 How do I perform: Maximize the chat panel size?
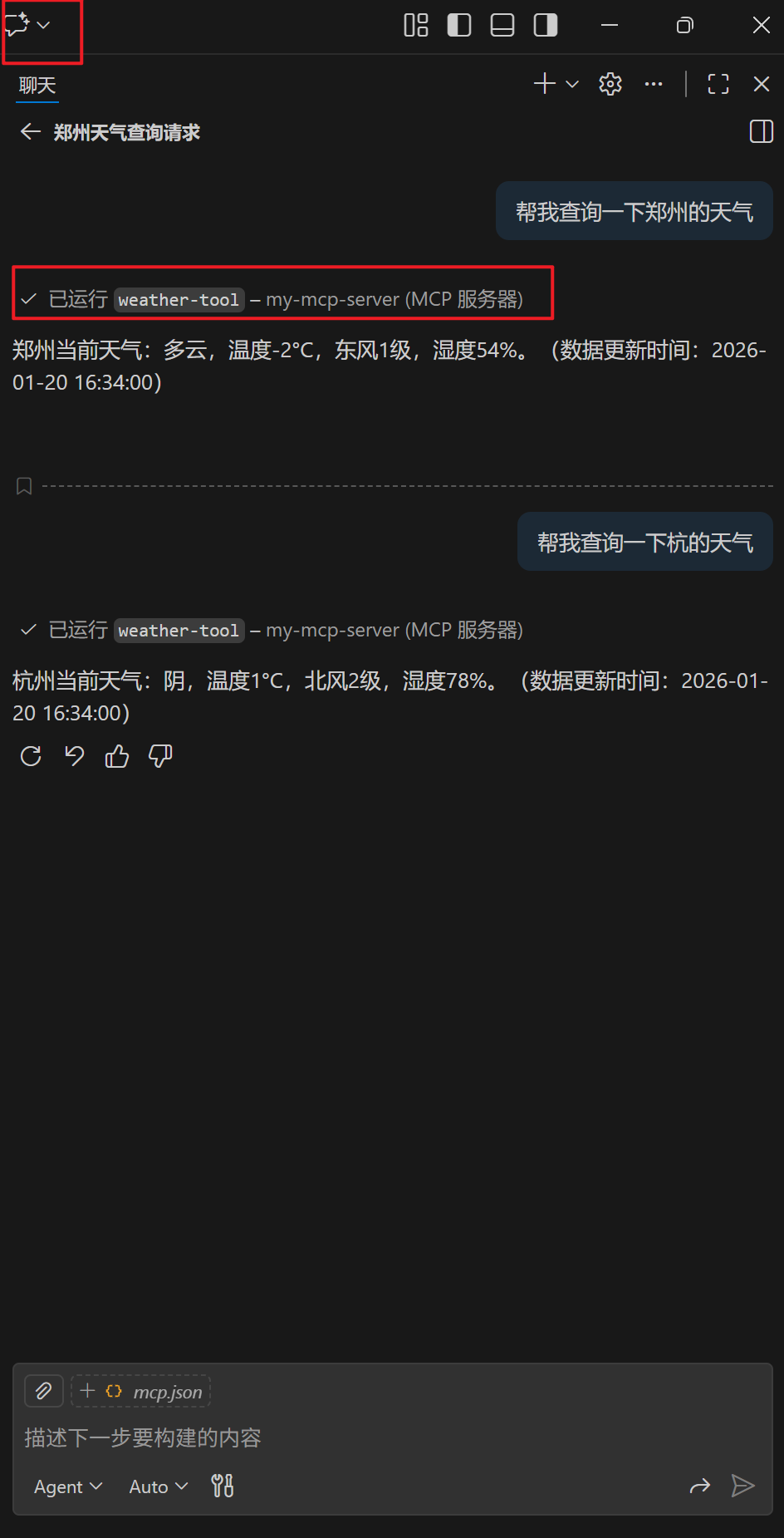[x=718, y=84]
